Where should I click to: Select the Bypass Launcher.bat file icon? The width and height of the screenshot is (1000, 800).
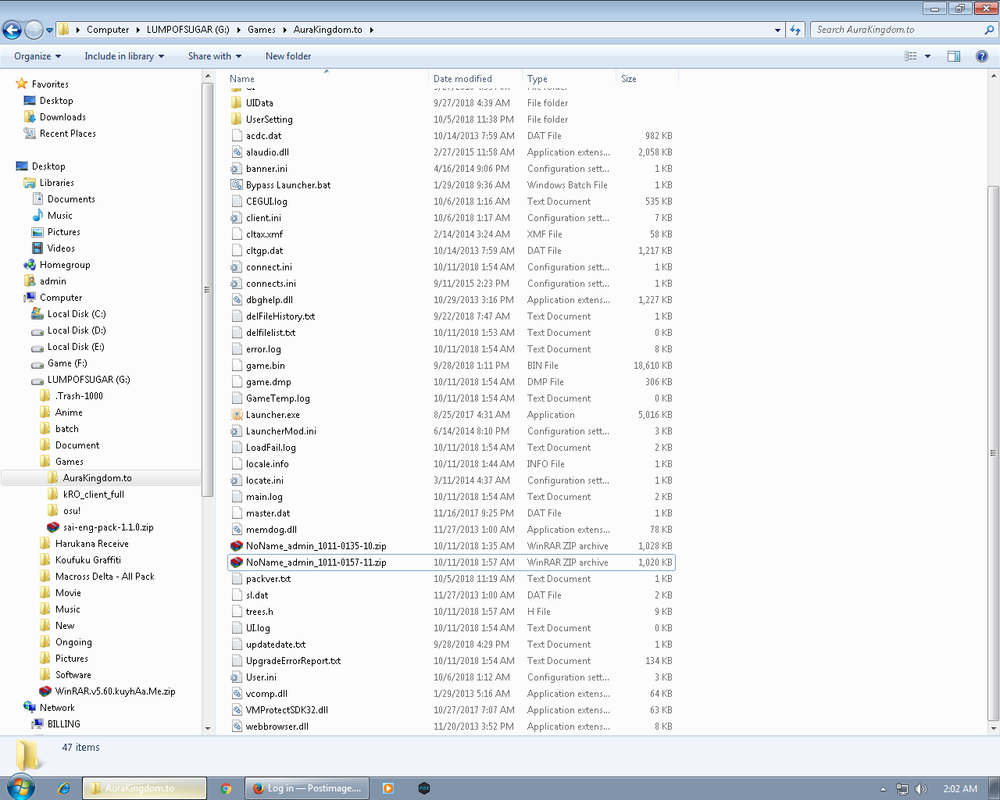tap(236, 185)
